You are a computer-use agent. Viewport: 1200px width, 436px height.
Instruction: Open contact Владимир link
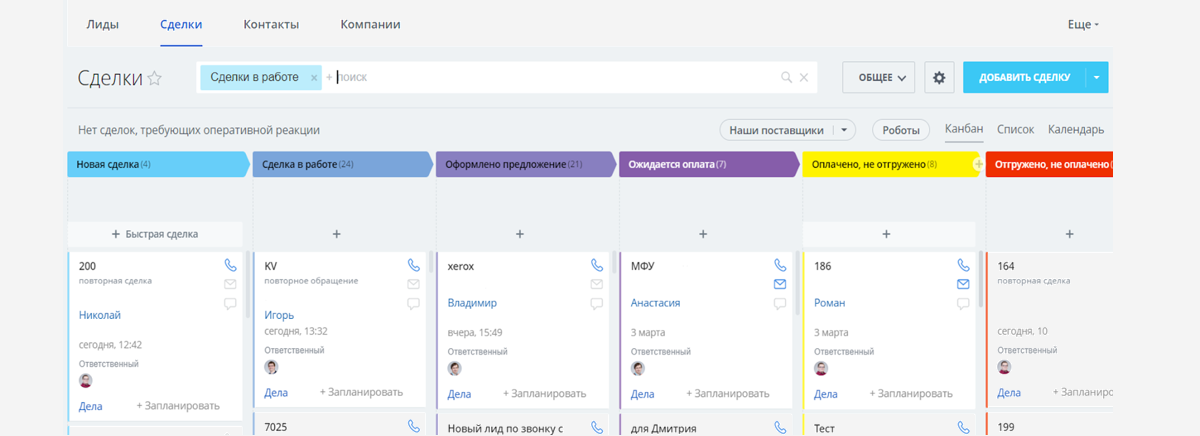pos(472,303)
